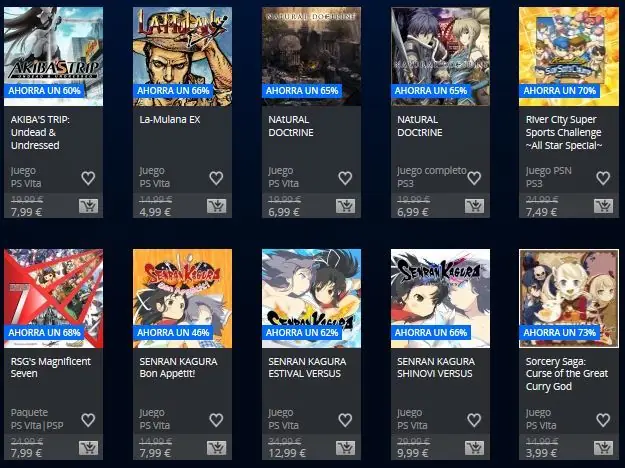
Task: Open SENRAN KAGURA ESTIVAL VERSUS cover art
Action: coord(311,298)
